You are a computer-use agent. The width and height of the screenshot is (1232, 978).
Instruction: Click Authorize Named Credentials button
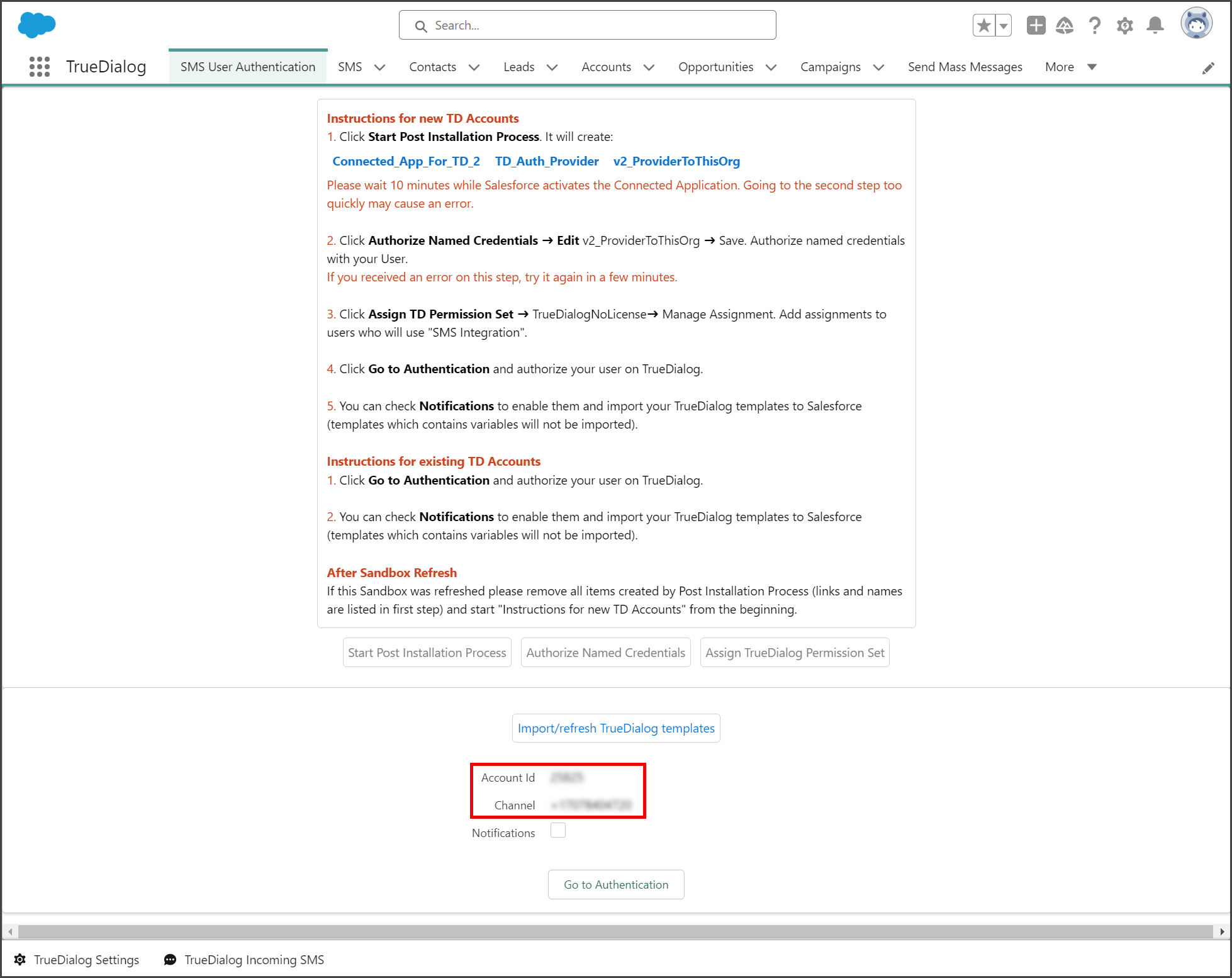pos(605,653)
